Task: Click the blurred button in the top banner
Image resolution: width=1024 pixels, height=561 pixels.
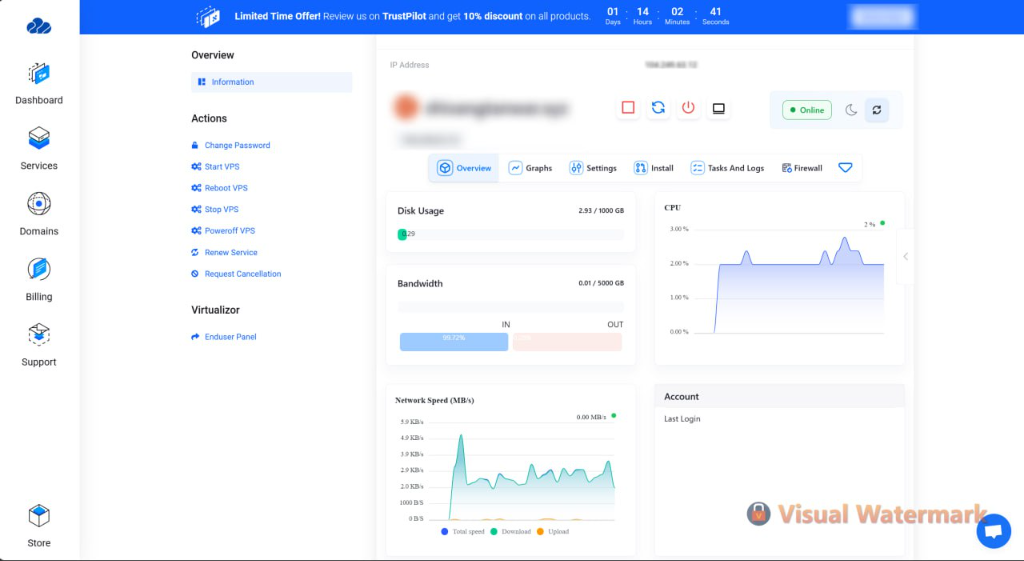Action: [883, 17]
